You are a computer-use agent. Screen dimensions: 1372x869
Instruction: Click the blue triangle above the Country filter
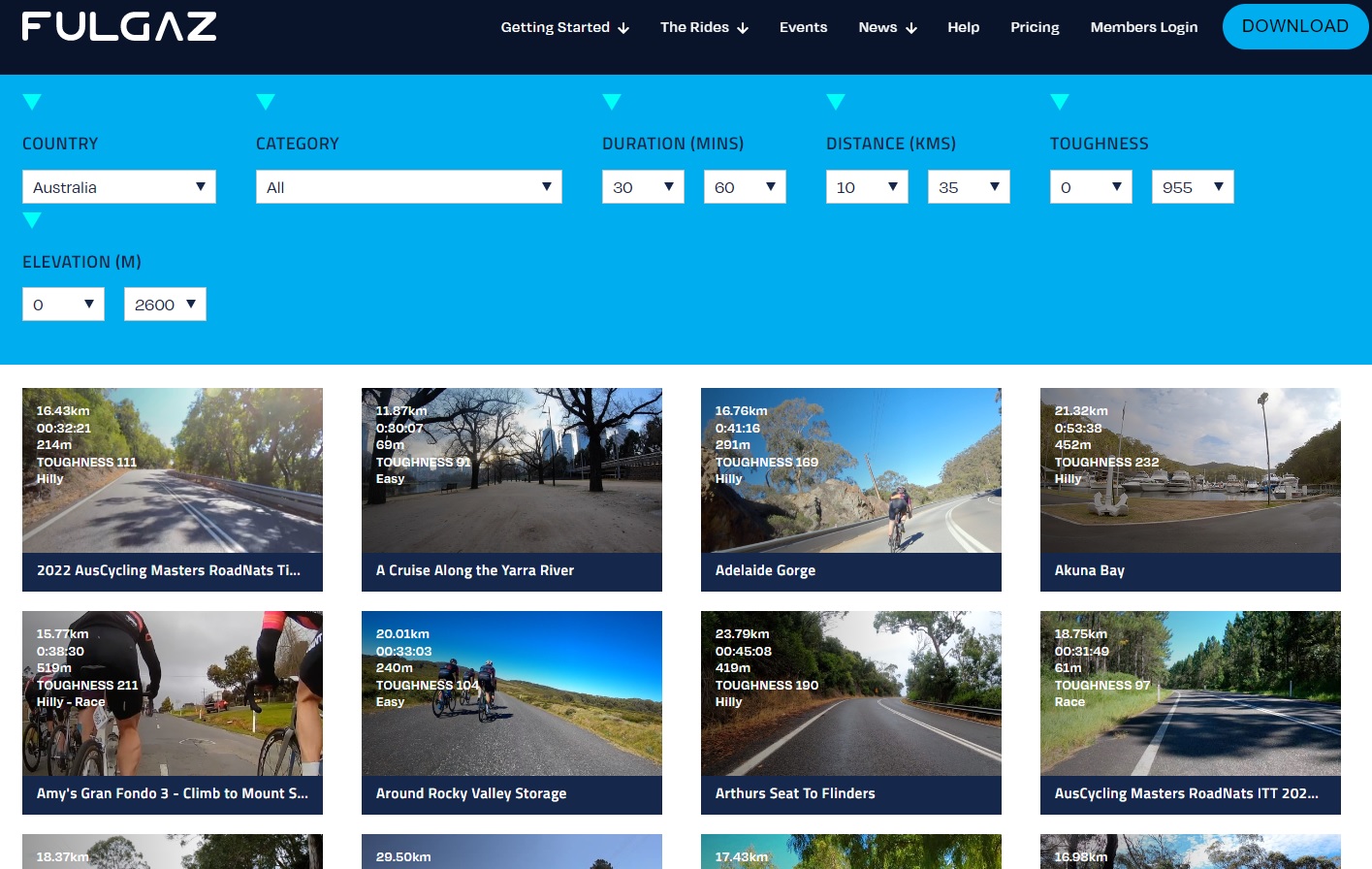[x=32, y=102]
